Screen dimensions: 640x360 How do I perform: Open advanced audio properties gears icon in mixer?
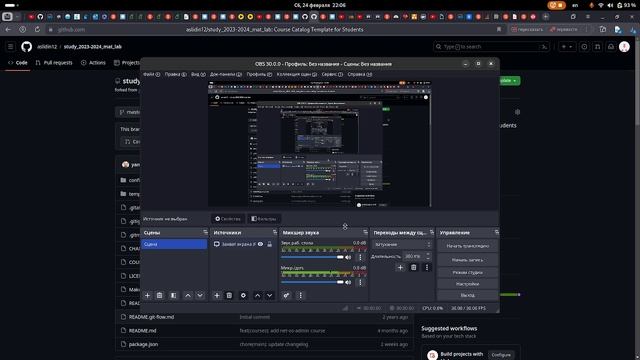pos(287,296)
